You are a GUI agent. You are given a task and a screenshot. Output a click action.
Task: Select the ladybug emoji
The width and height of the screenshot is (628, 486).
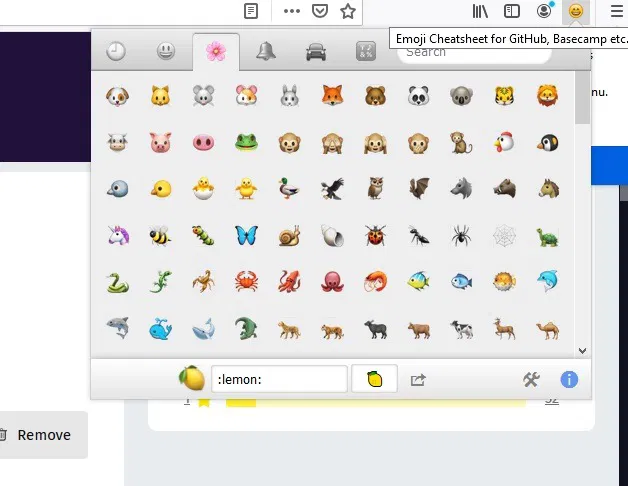tap(375, 235)
